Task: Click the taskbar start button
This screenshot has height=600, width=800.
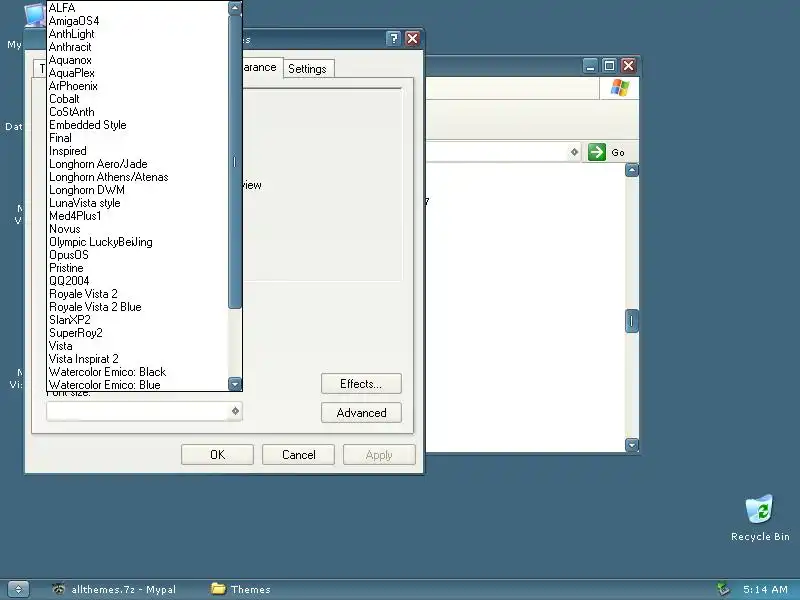Action: pyautogui.click(x=18, y=589)
